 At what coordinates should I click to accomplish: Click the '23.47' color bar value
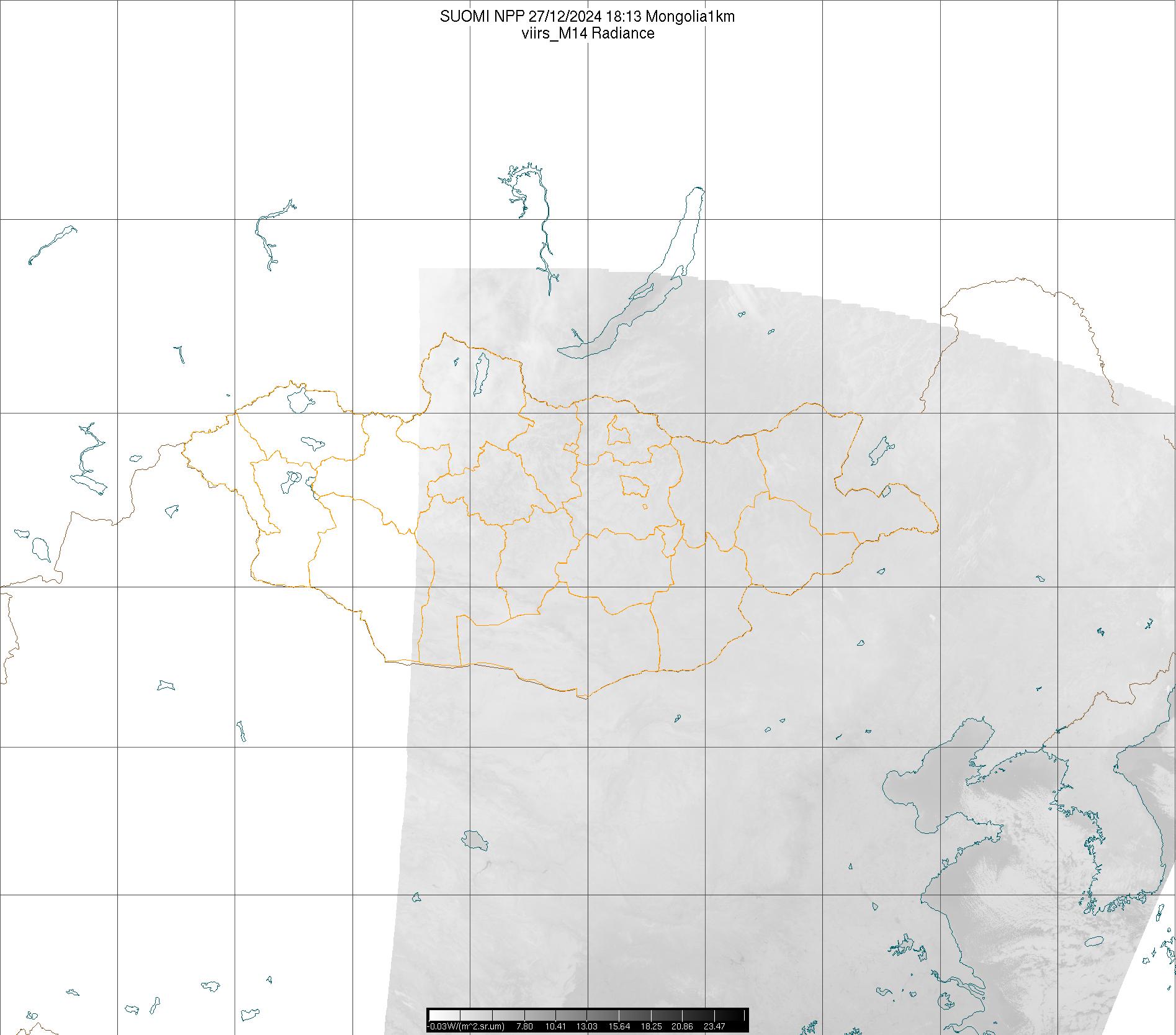coord(714,1026)
